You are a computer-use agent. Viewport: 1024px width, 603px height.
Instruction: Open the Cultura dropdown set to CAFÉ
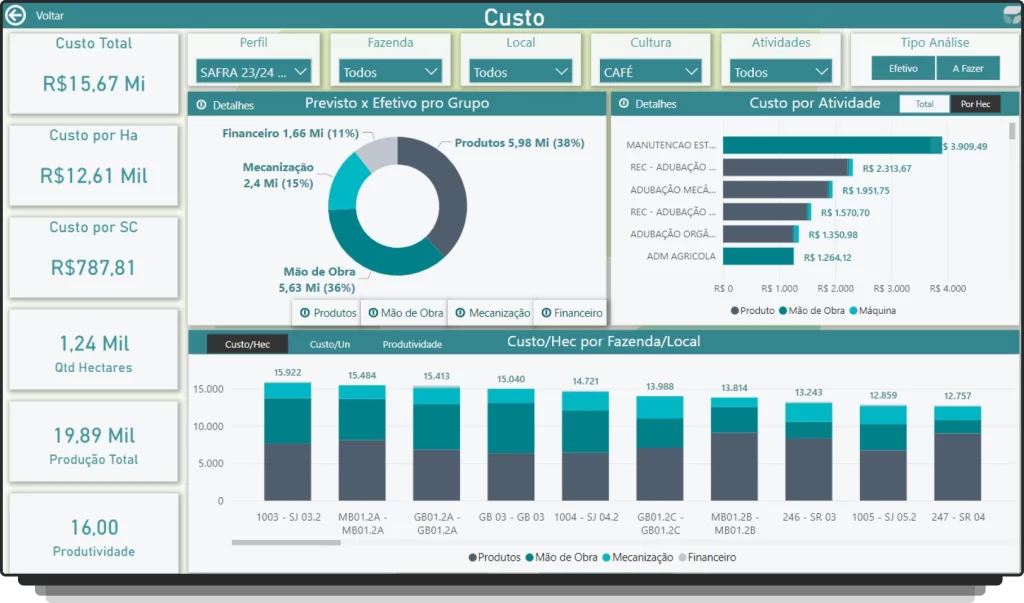pos(651,72)
